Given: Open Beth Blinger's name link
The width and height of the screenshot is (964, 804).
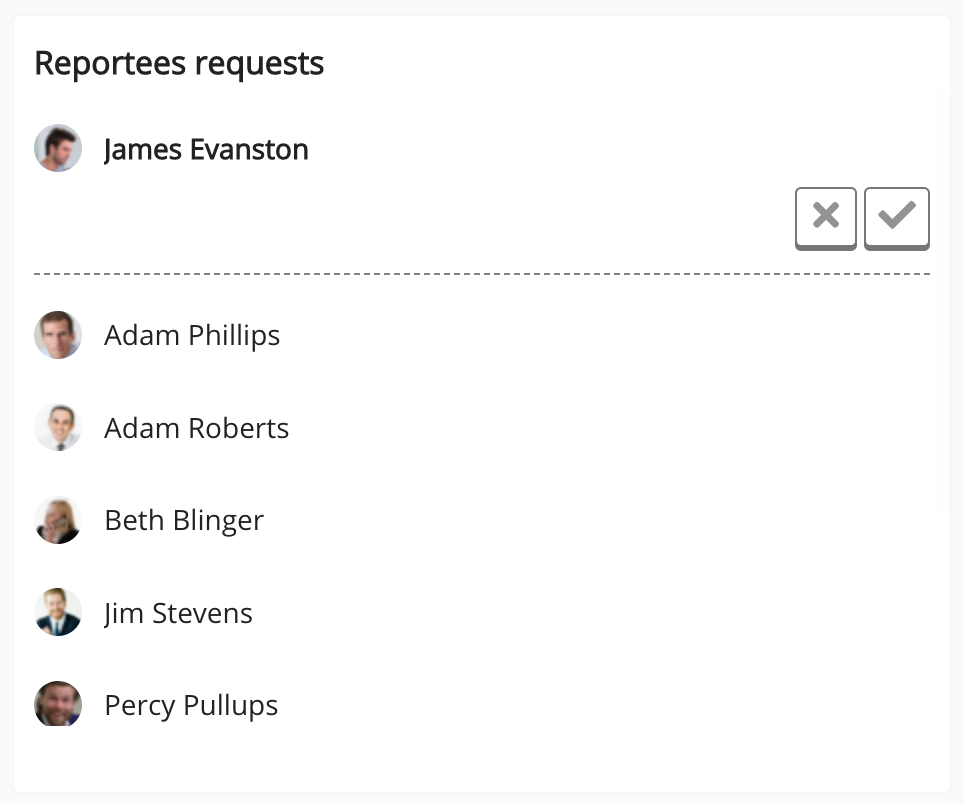Looking at the screenshot, I should [x=184, y=520].
